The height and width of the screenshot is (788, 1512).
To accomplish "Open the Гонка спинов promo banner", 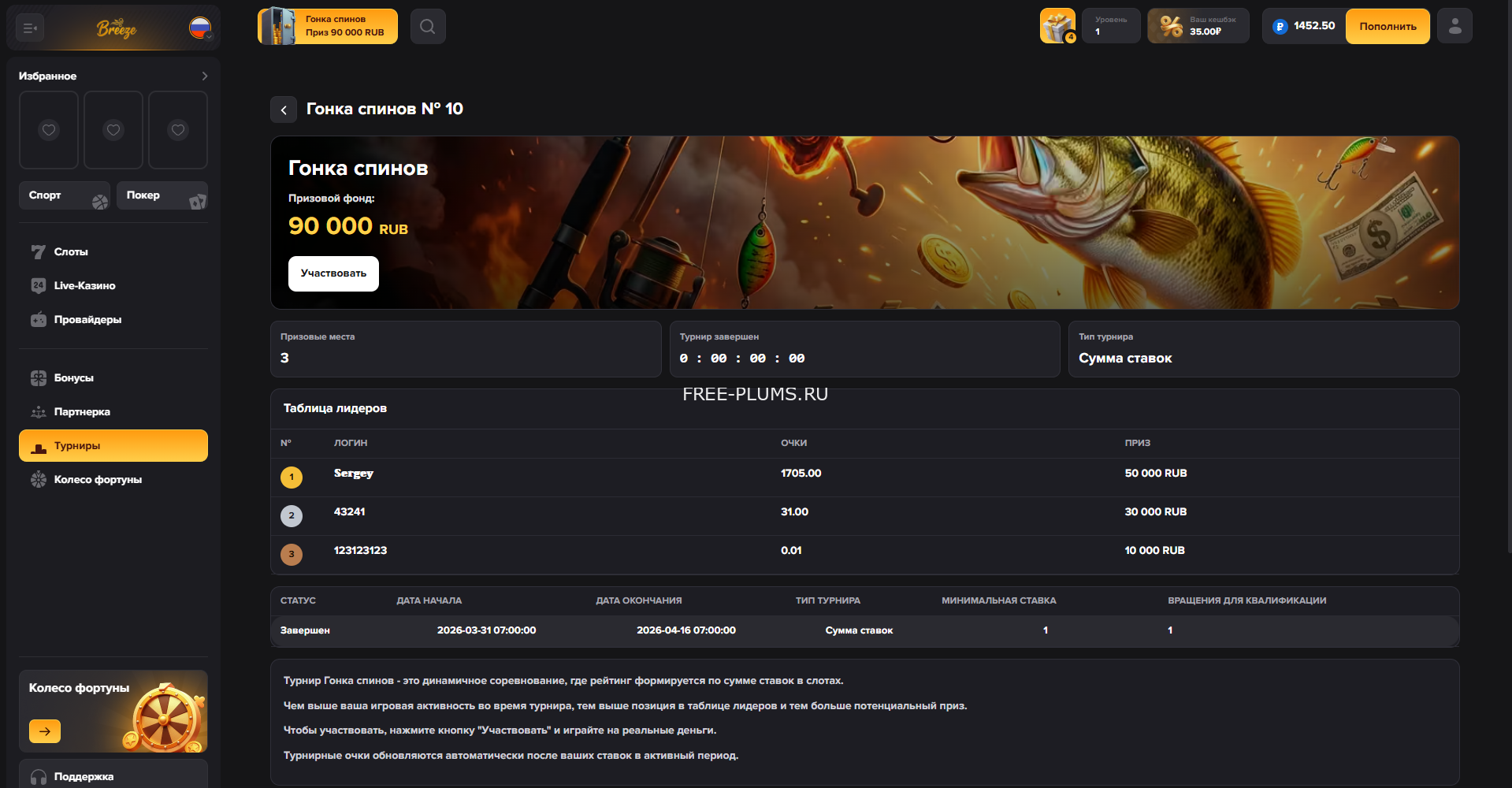I will click(328, 27).
